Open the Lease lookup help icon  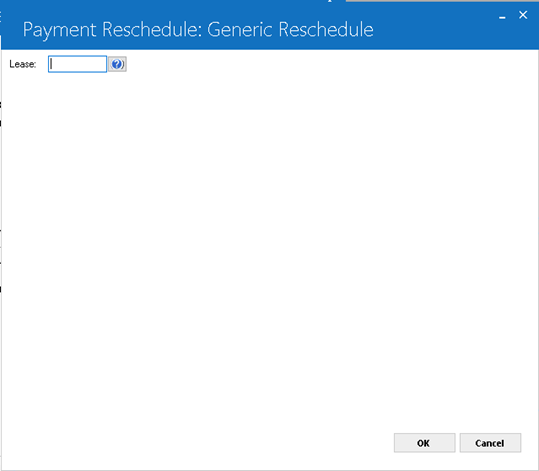pyautogui.click(x=117, y=64)
